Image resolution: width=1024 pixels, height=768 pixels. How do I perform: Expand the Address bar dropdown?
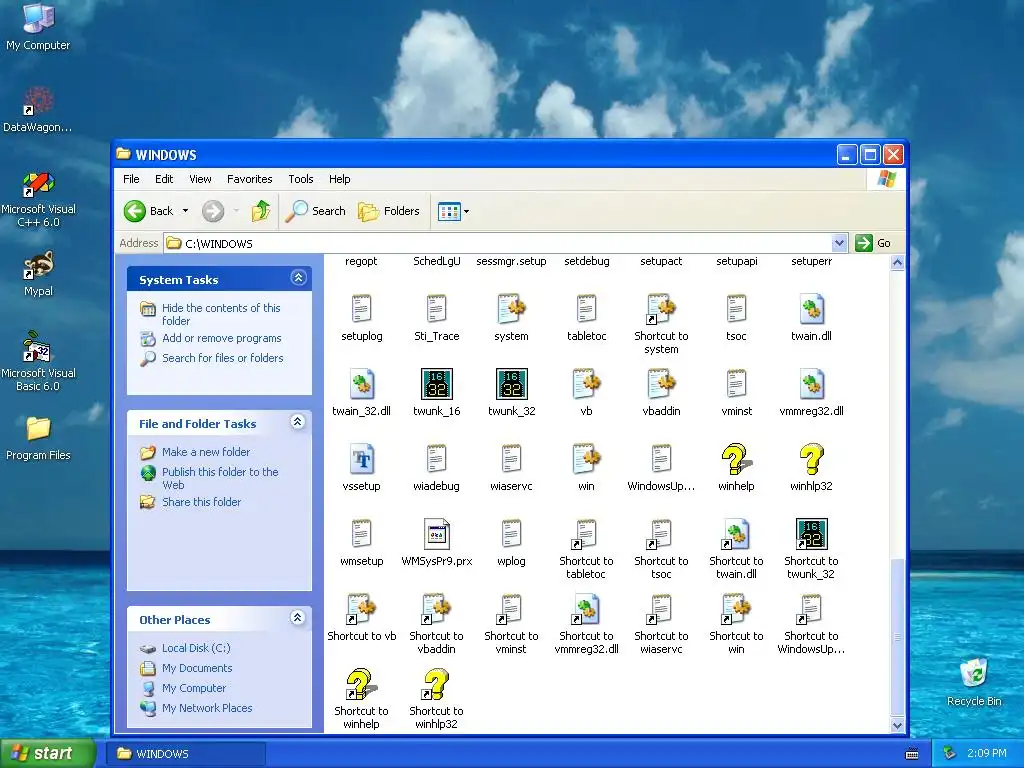(840, 243)
